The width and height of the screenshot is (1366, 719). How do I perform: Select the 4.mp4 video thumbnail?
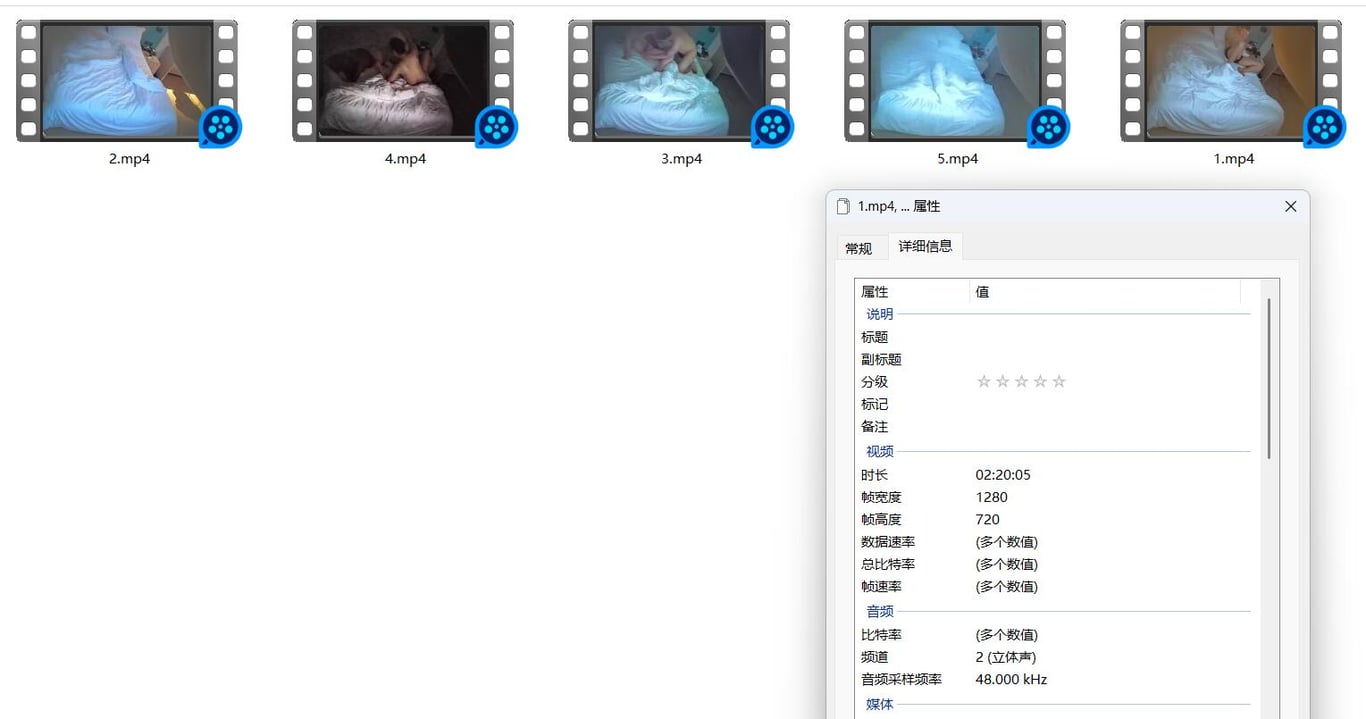[x=403, y=81]
